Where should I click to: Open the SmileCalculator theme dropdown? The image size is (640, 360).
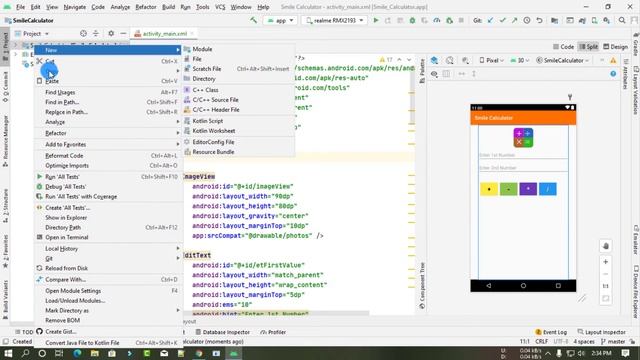562,60
